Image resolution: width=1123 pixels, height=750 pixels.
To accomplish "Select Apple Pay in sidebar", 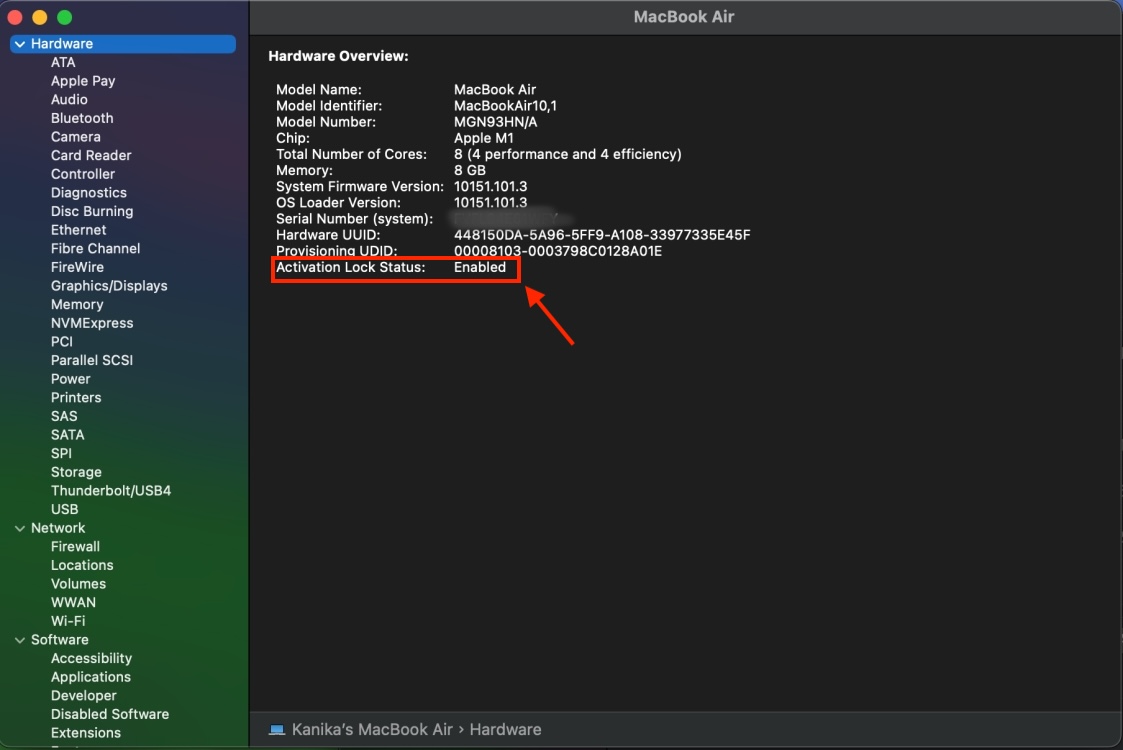I will pyautogui.click(x=83, y=81).
